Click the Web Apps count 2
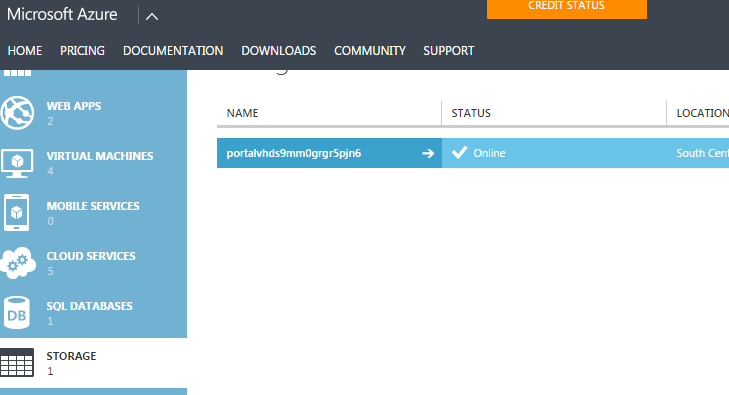Screen dimensions: 729x395 50,121
